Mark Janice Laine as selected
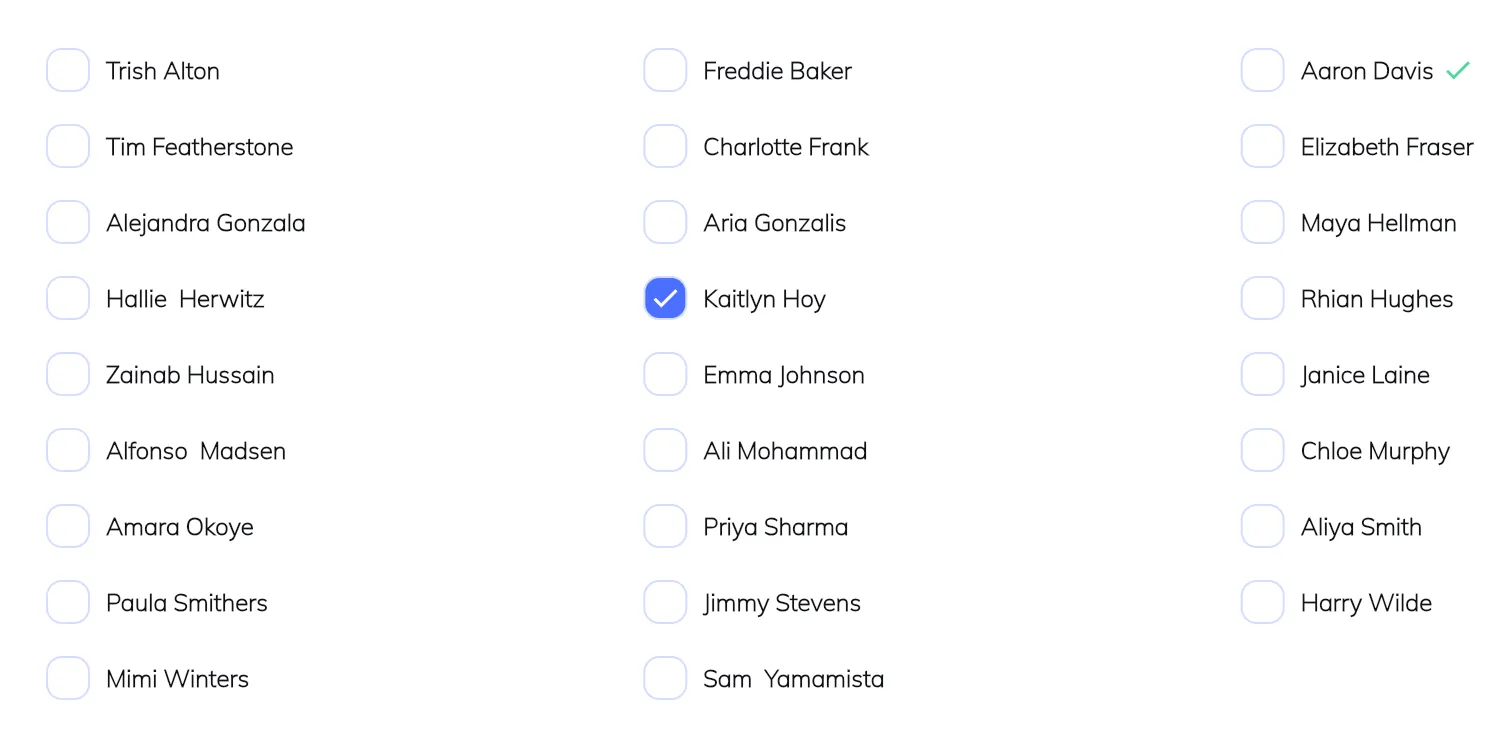The width and height of the screenshot is (1506, 730). [1262, 375]
